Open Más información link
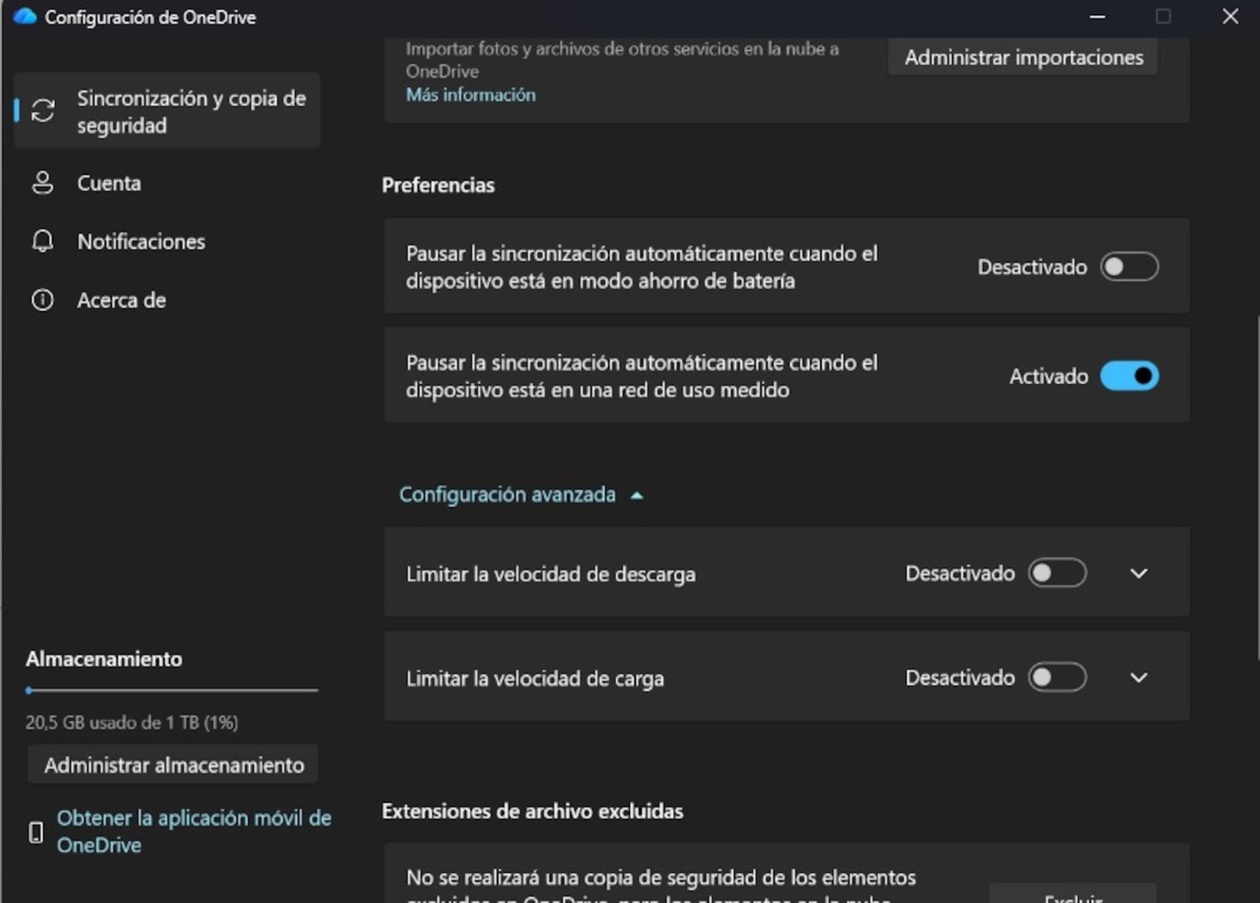This screenshot has height=903, width=1260. coord(470,94)
